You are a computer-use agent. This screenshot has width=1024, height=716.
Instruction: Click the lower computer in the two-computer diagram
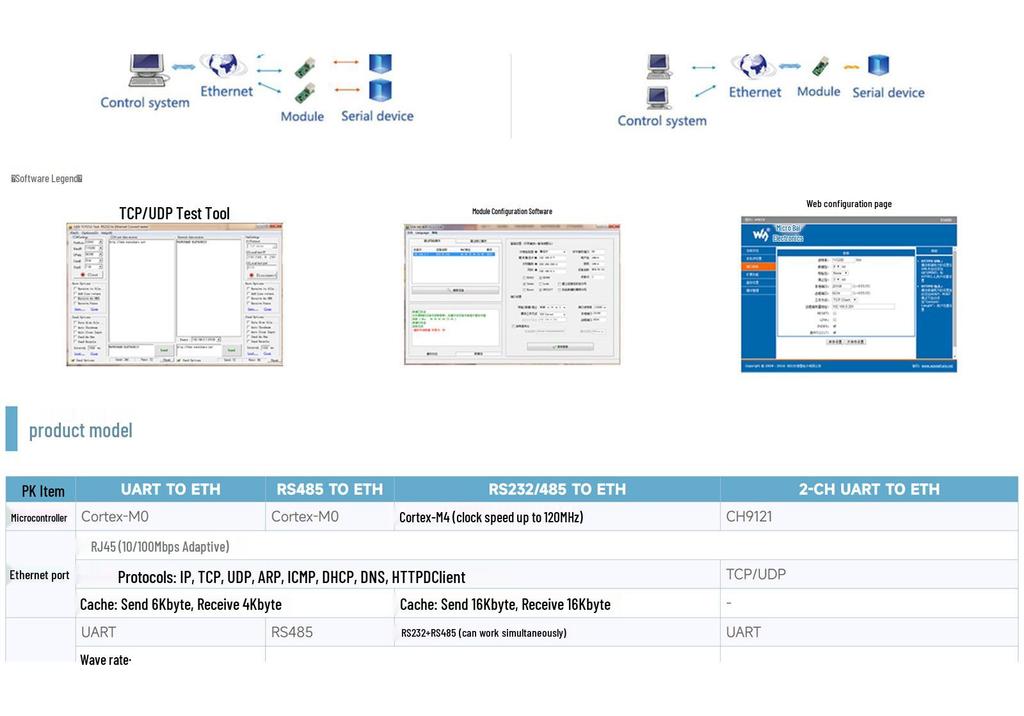coord(658,98)
